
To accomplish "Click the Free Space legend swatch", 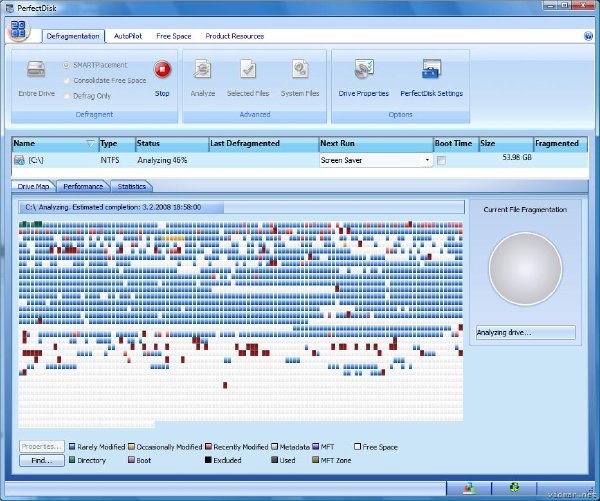I will [x=357, y=446].
